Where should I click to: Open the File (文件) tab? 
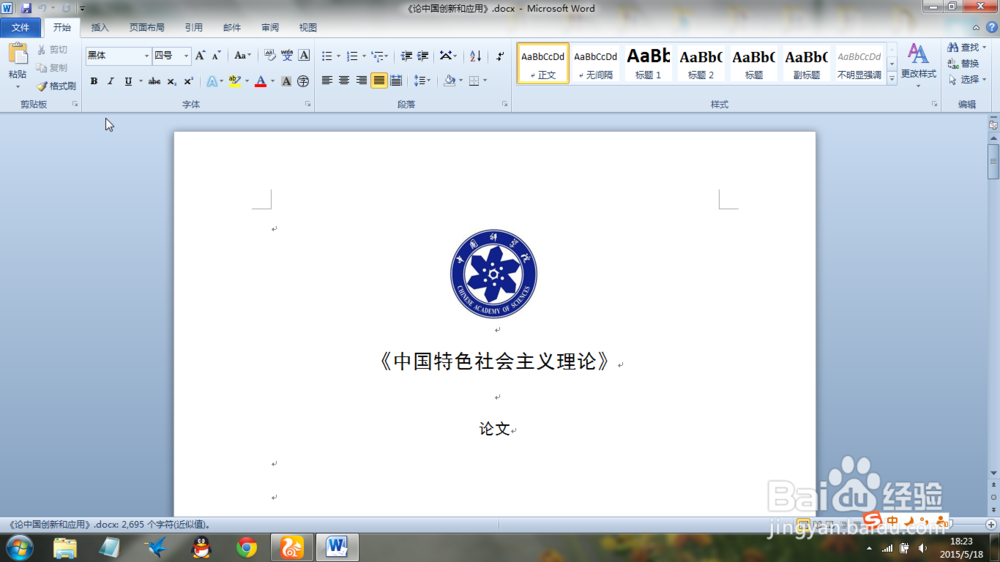(20, 27)
